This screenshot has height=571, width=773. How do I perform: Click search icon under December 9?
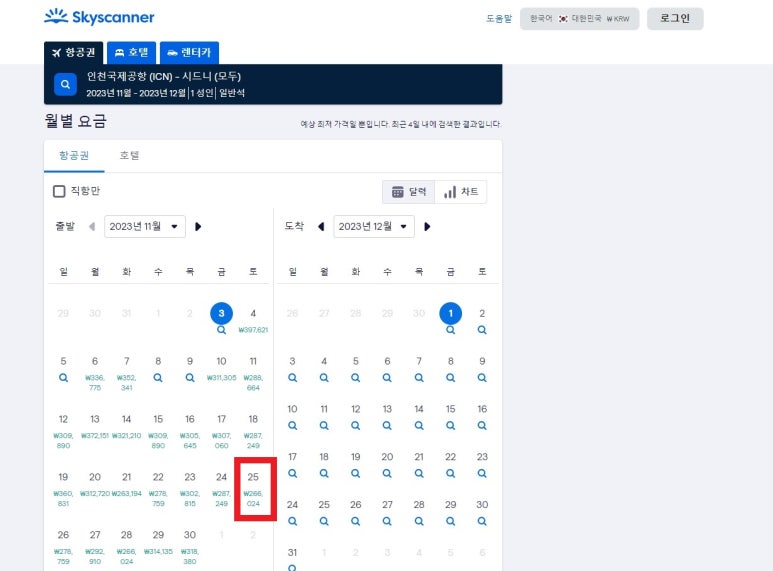point(482,378)
